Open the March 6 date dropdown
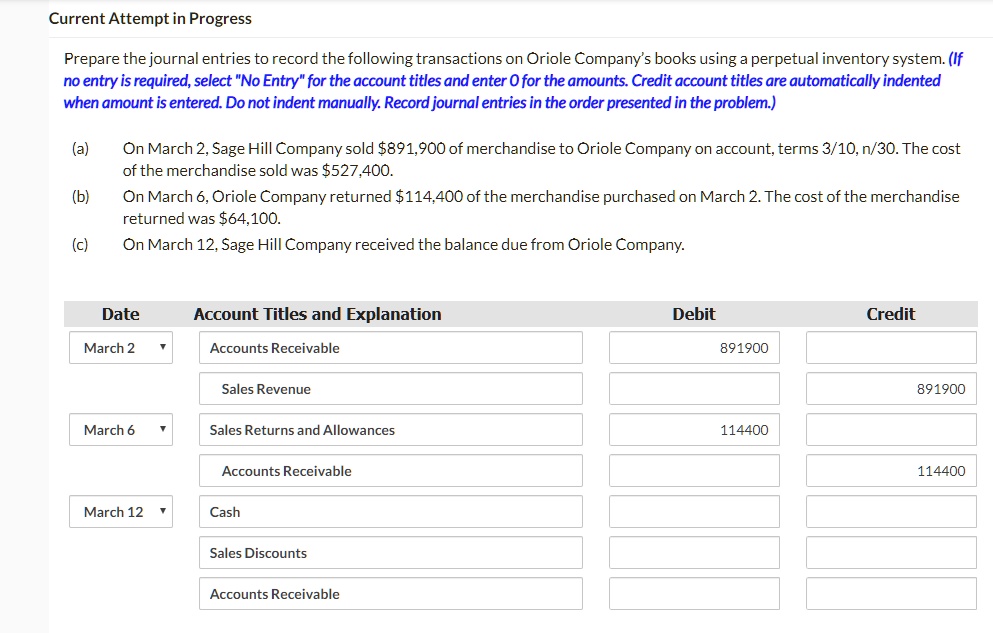The height and width of the screenshot is (633, 993). click(x=121, y=430)
